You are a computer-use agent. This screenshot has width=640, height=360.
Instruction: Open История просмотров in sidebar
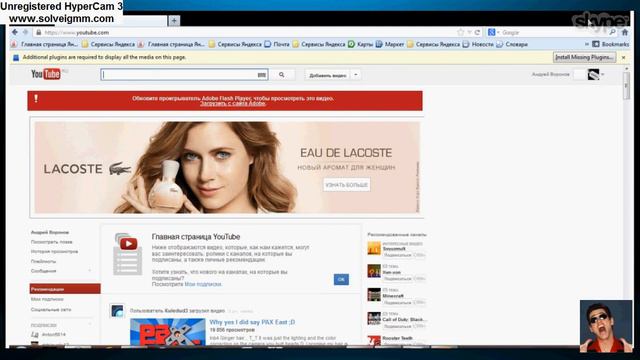(x=54, y=251)
